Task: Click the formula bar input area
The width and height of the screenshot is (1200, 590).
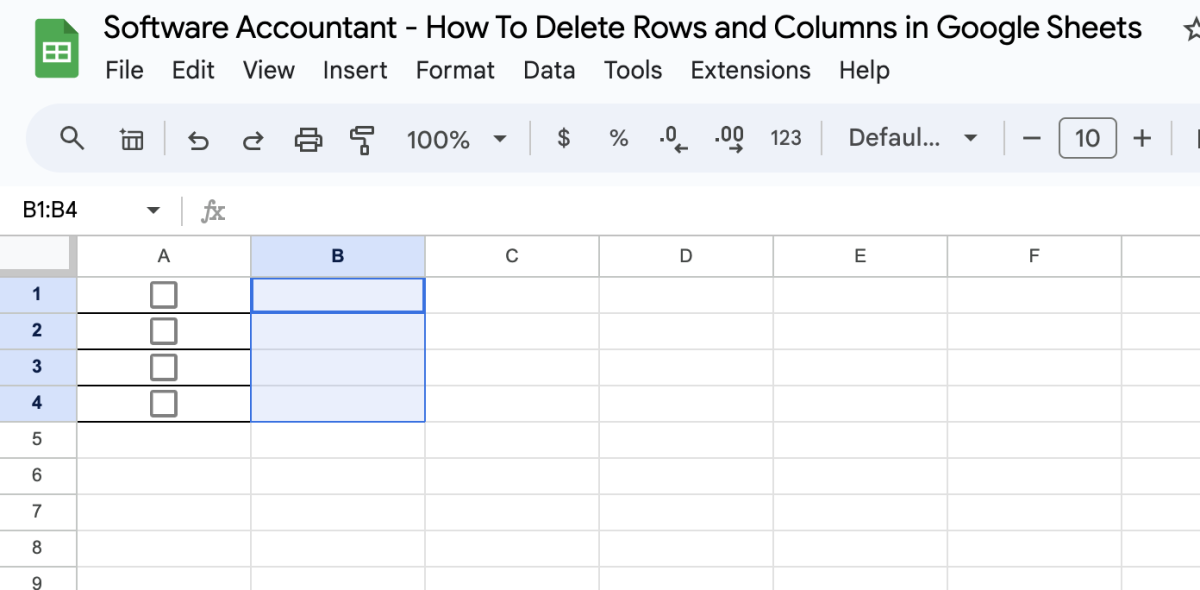Action: click(715, 211)
